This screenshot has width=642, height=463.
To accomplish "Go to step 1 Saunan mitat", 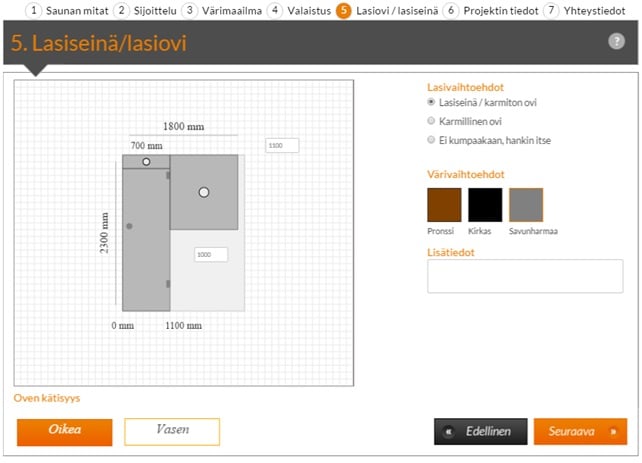I will (67, 10).
